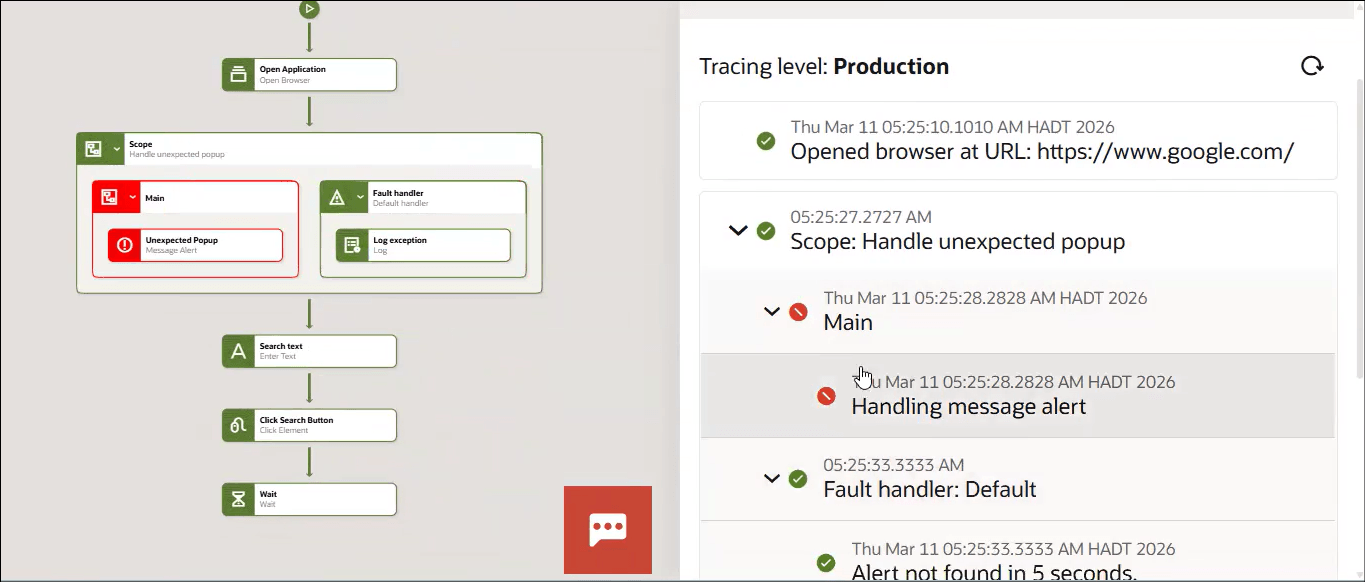Viewport: 1365px width, 582px height.
Task: Select the Open Application browser icon
Action: [238, 74]
